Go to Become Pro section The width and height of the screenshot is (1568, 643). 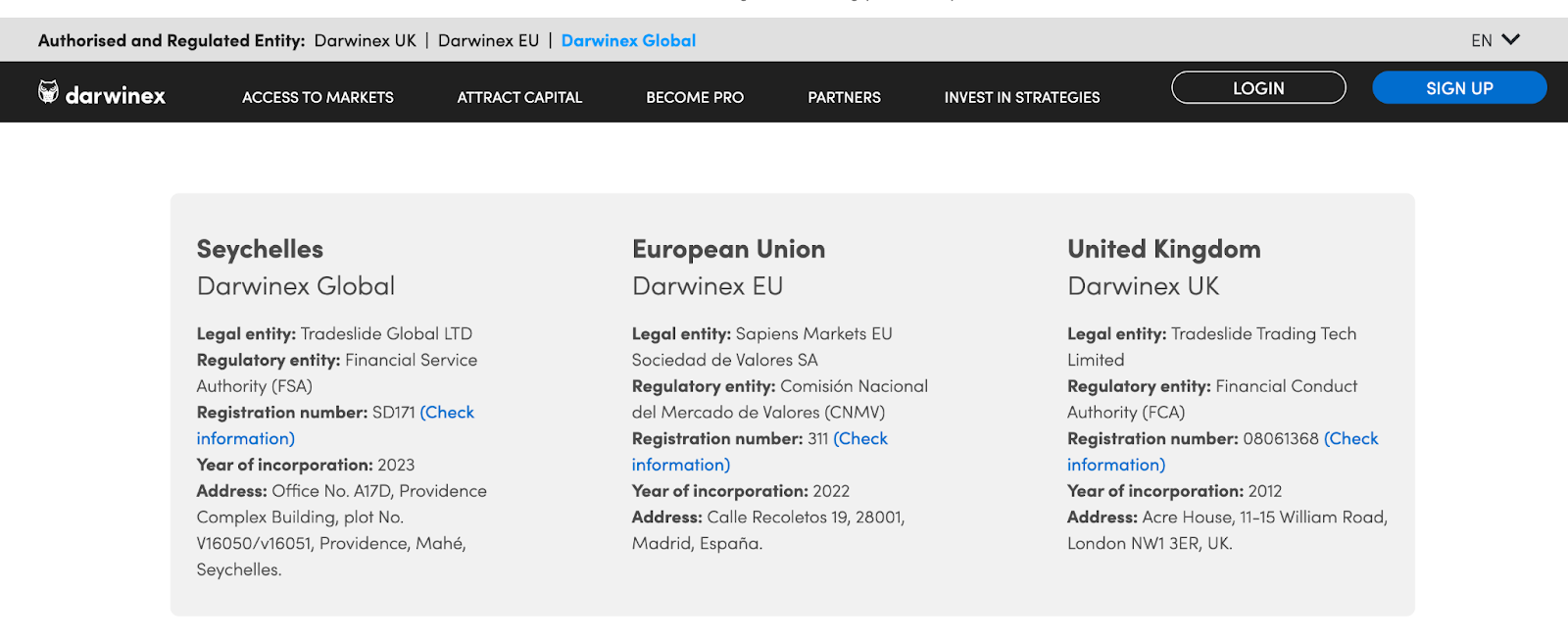[695, 97]
